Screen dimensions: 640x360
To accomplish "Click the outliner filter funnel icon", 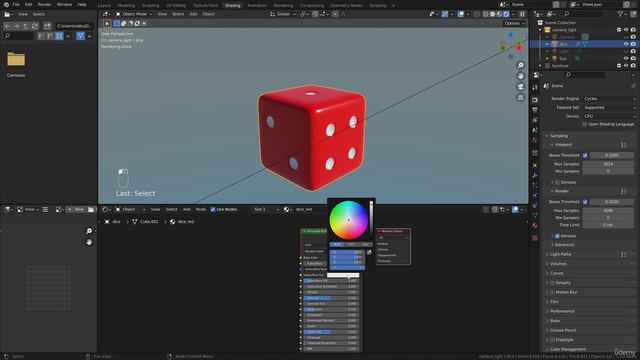I will click(620, 14).
